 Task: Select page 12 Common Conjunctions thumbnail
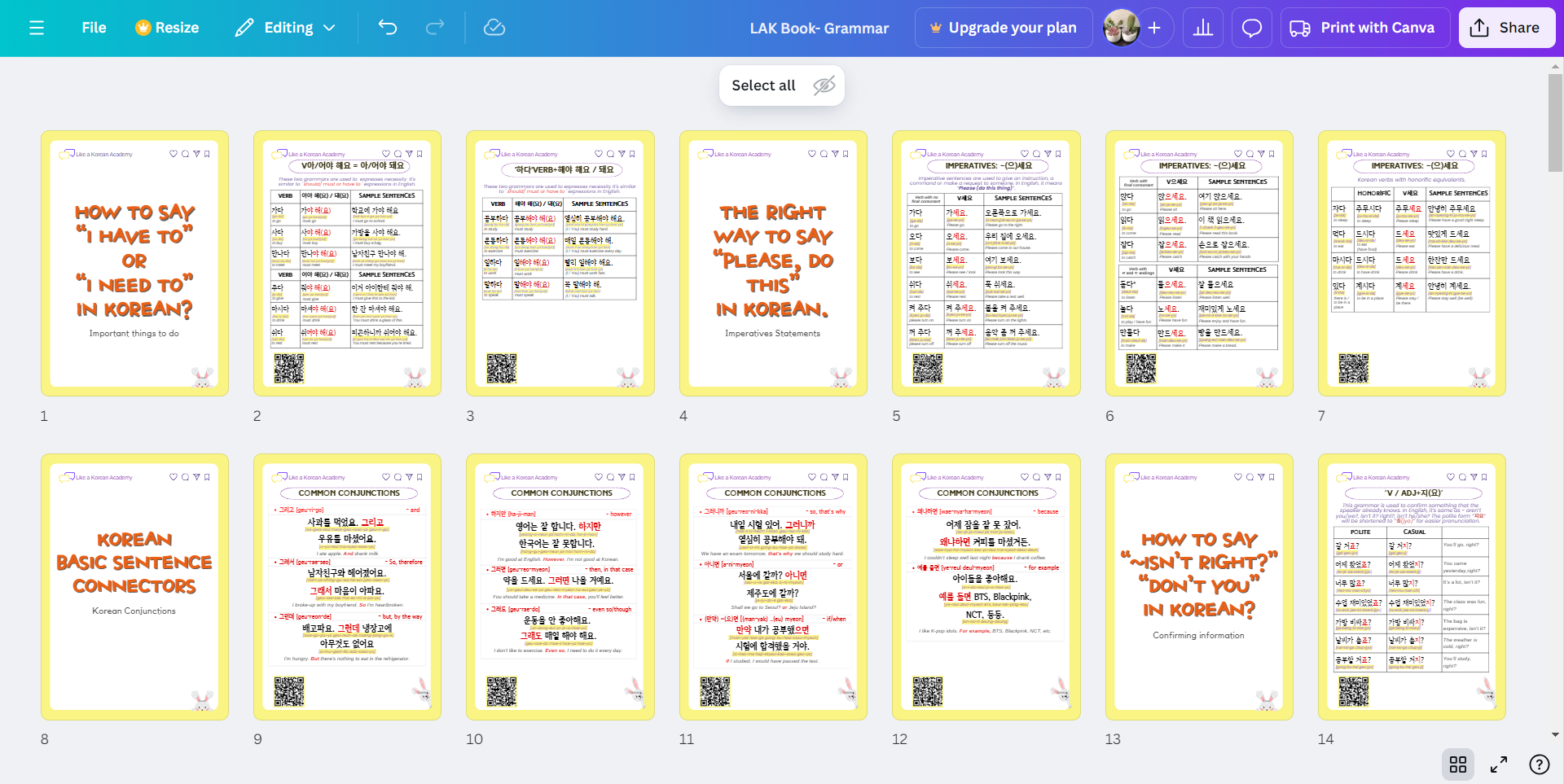986,587
